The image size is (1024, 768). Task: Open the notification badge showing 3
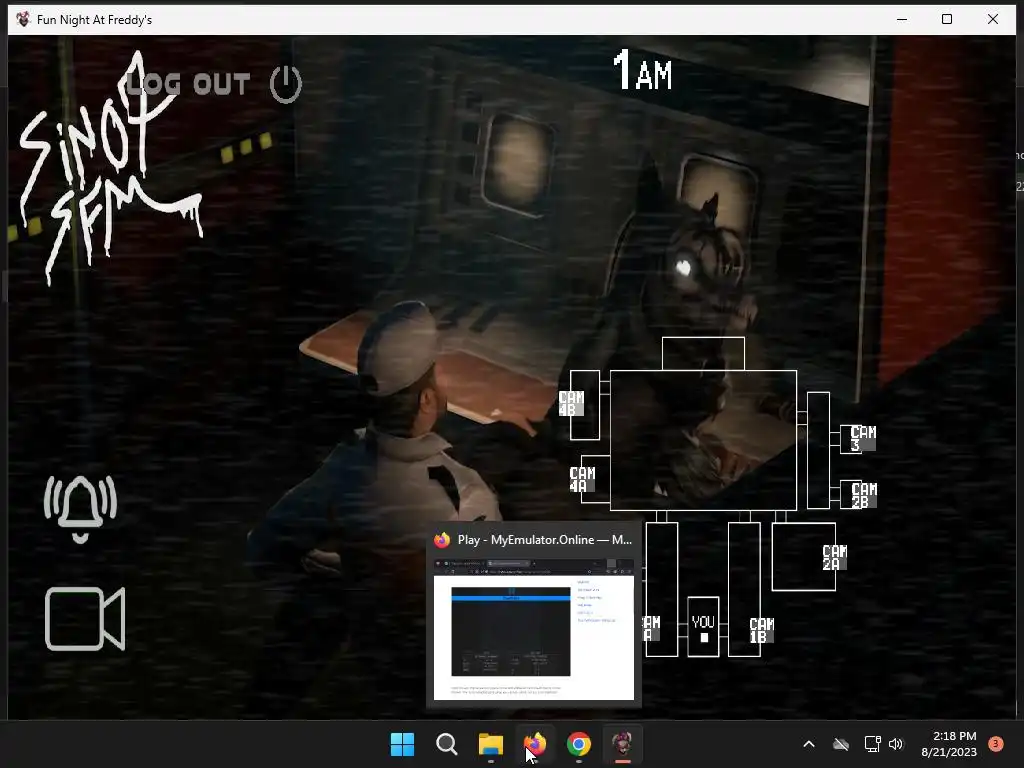pos(996,744)
